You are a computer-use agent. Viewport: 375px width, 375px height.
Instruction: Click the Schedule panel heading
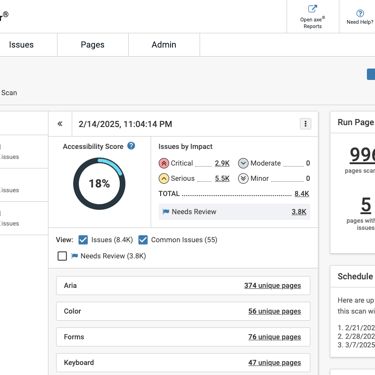coord(355,276)
